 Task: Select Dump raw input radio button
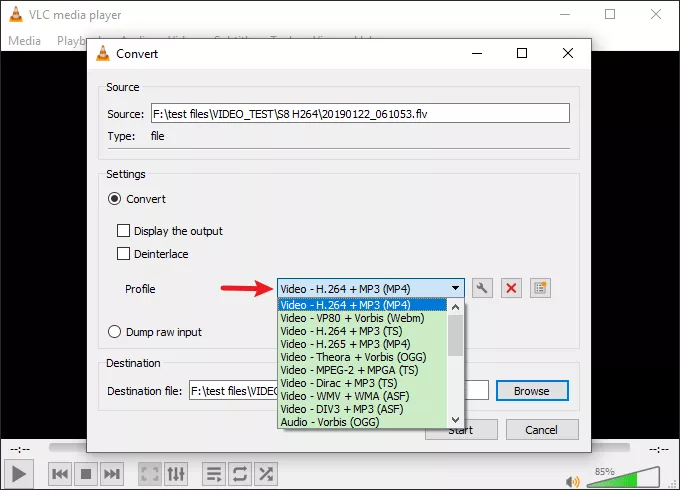coord(114,332)
